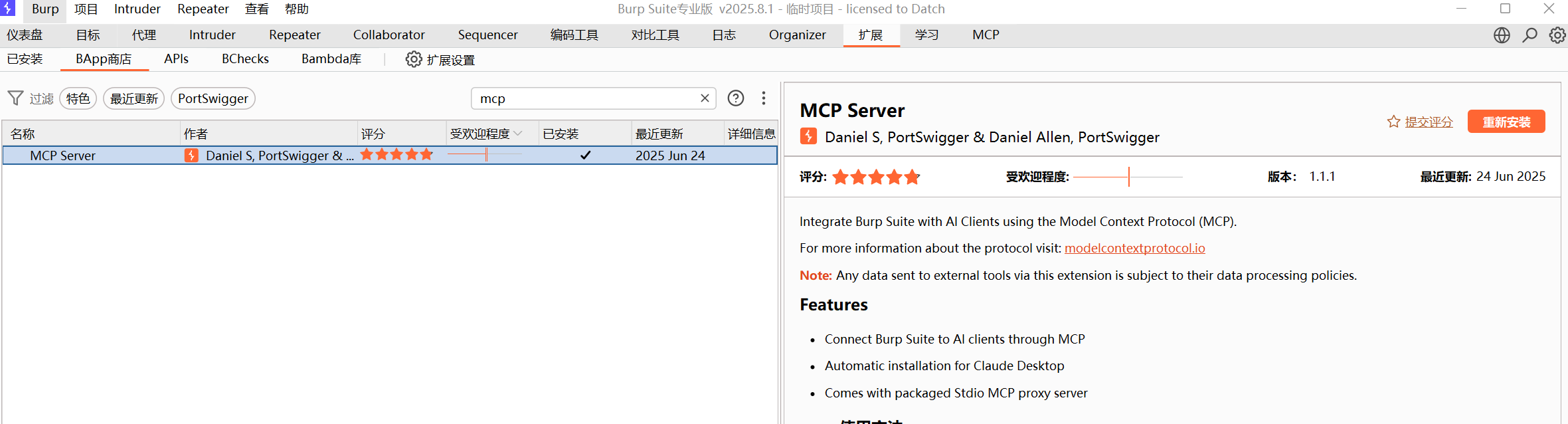Click the funnel filter icon

pyautogui.click(x=16, y=98)
